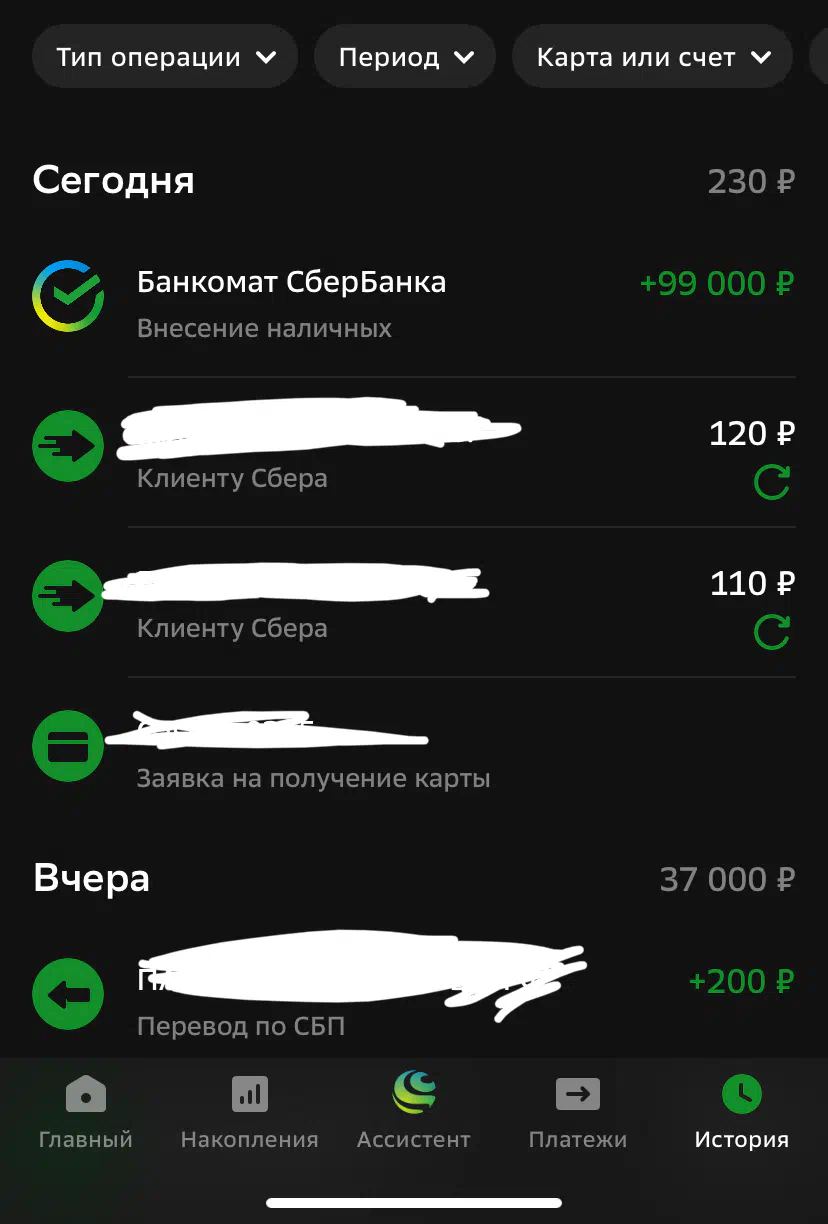Tap the green transfer arrow icon for the 110 ₽ payment
Image resolution: width=828 pixels, height=1224 pixels.
pyautogui.click(x=68, y=596)
